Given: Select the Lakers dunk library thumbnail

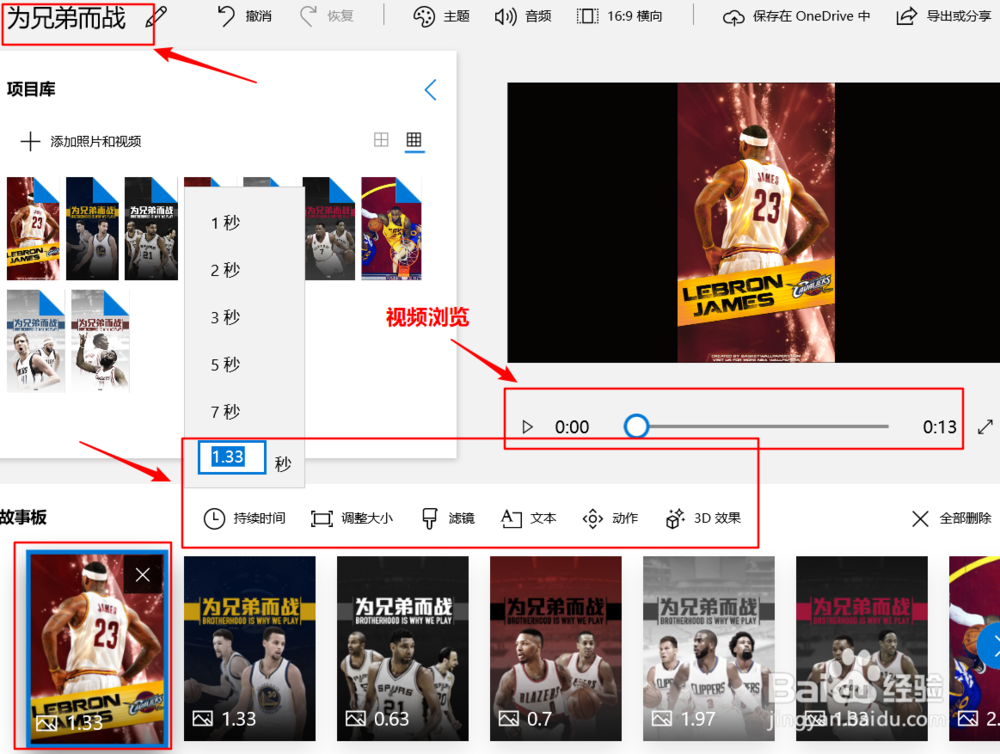Looking at the screenshot, I should click(392, 229).
